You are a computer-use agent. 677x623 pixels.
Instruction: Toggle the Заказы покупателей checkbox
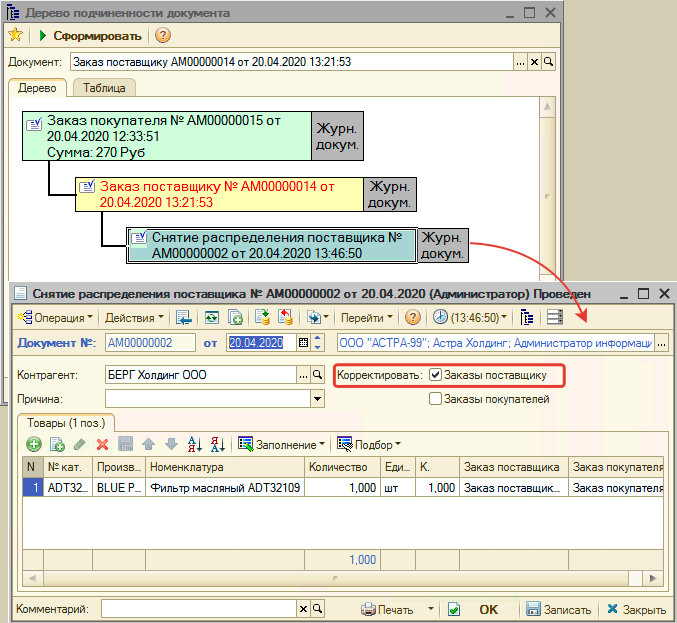click(435, 398)
